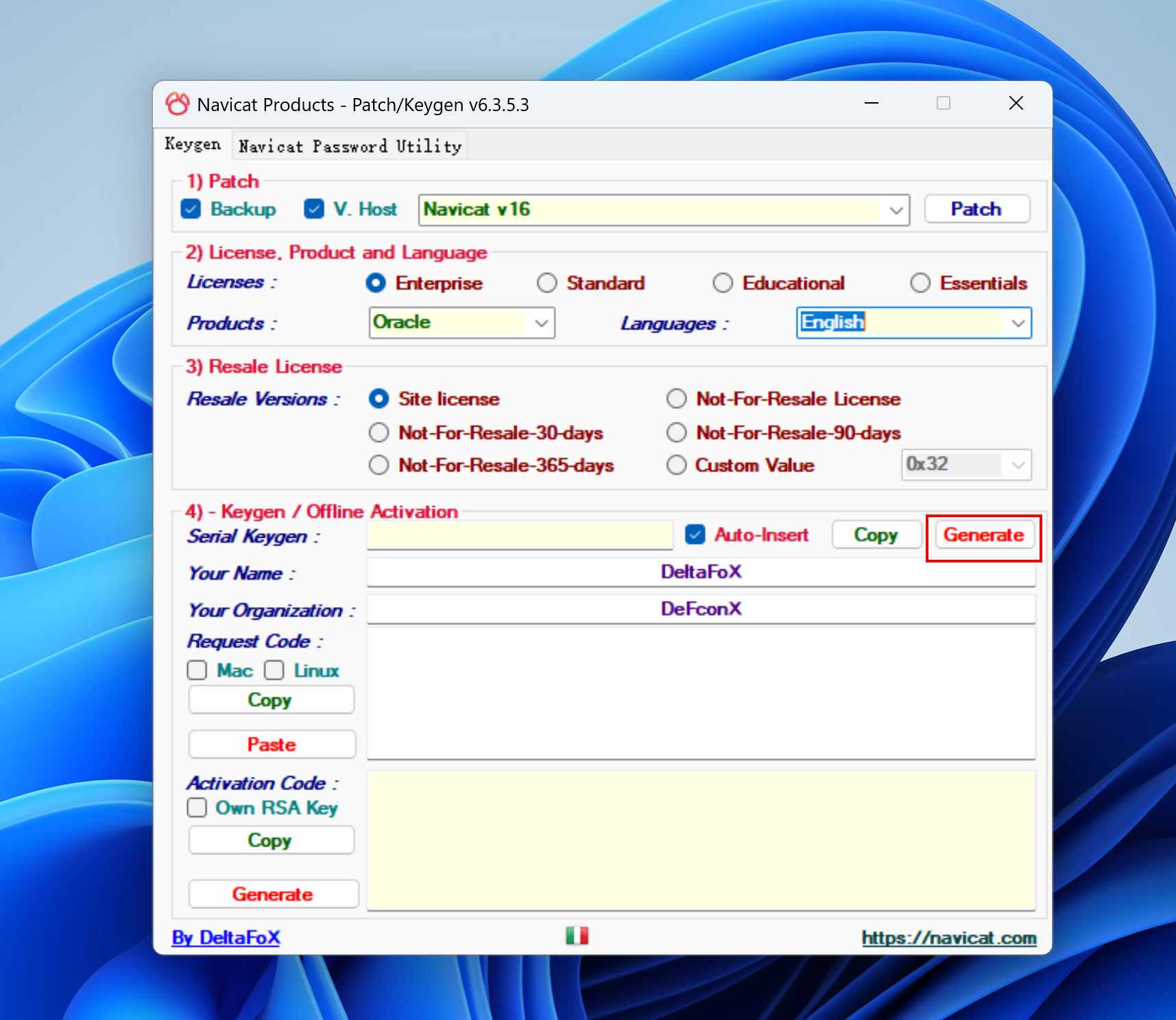Open the Navicat v16 version dropdown
Image resolution: width=1176 pixels, height=1020 pixels.
(896, 210)
